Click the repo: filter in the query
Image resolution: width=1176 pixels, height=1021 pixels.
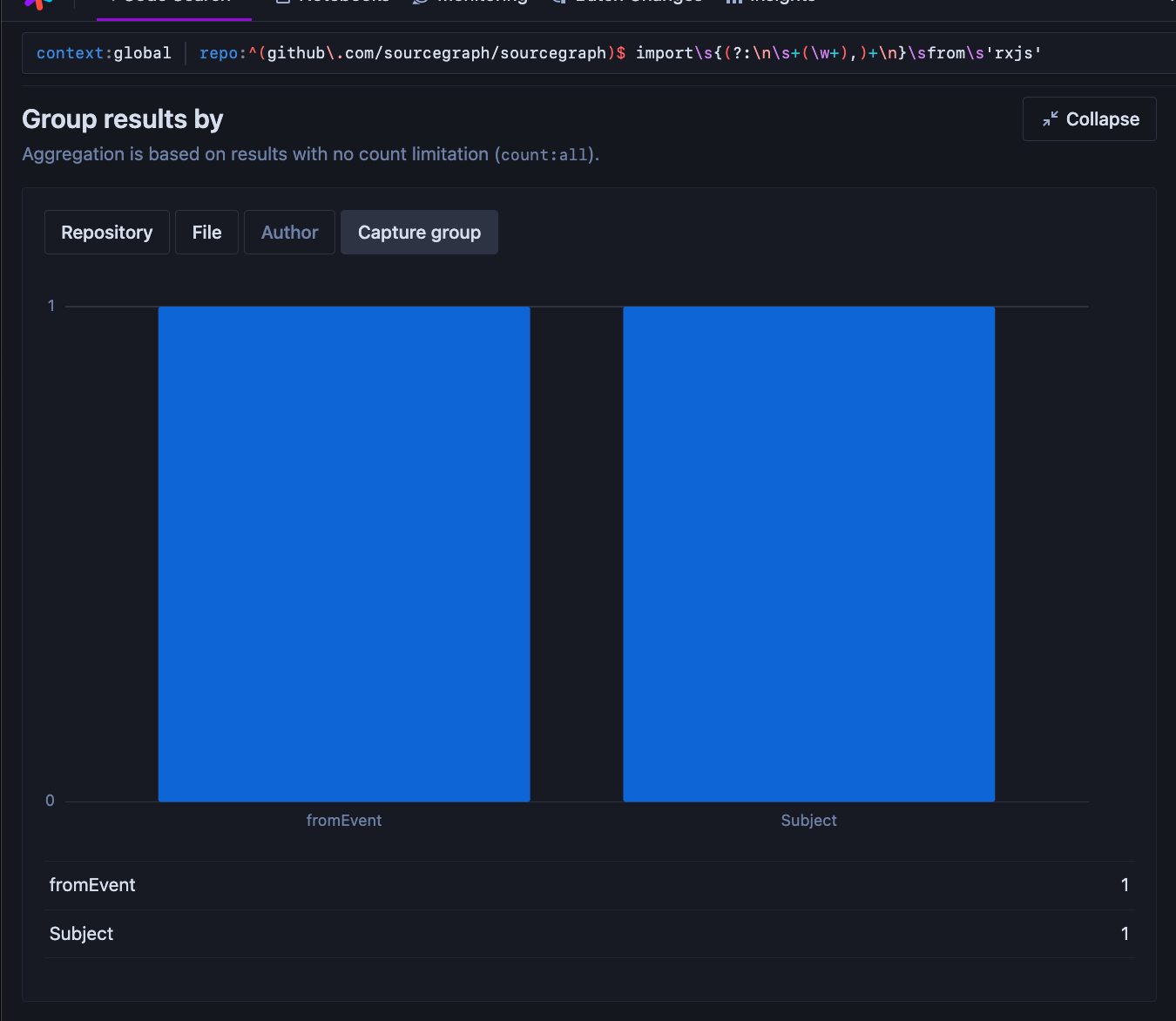coord(223,53)
